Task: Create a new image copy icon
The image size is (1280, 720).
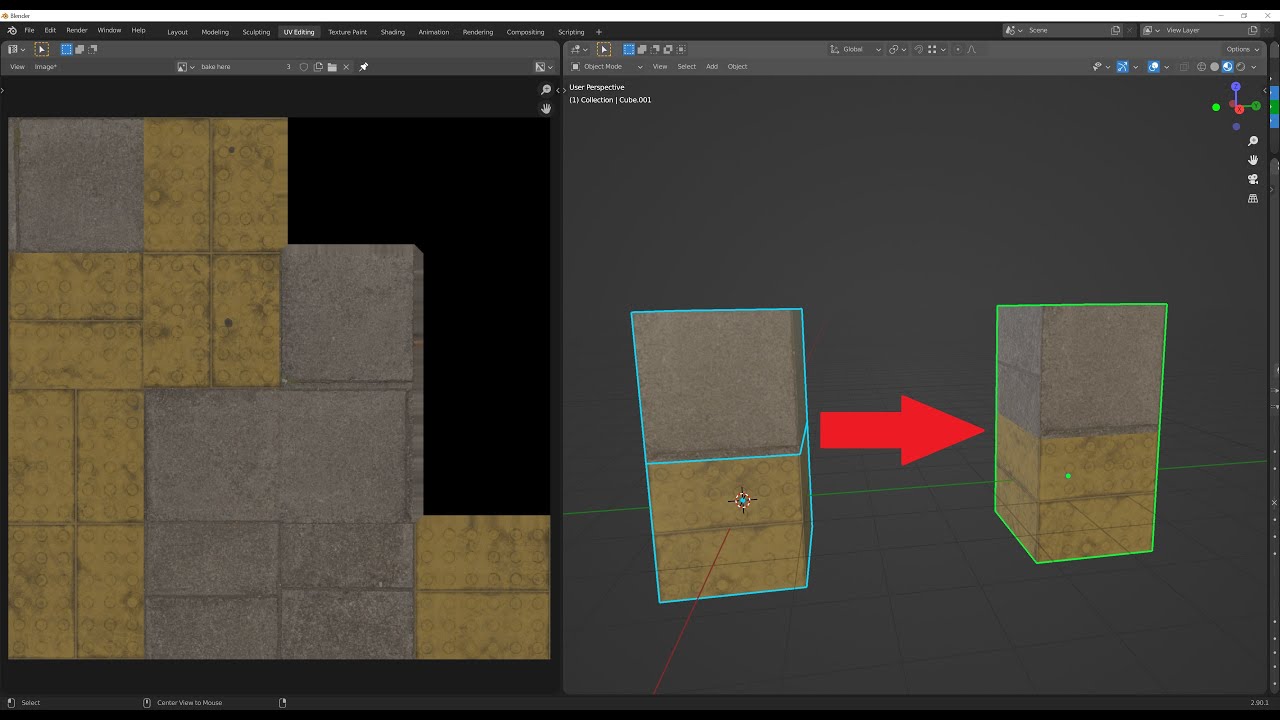Action: 318,67
